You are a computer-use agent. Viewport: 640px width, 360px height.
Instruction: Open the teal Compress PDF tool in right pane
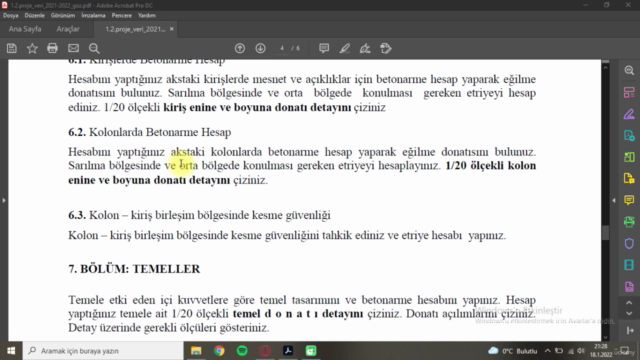click(x=629, y=265)
